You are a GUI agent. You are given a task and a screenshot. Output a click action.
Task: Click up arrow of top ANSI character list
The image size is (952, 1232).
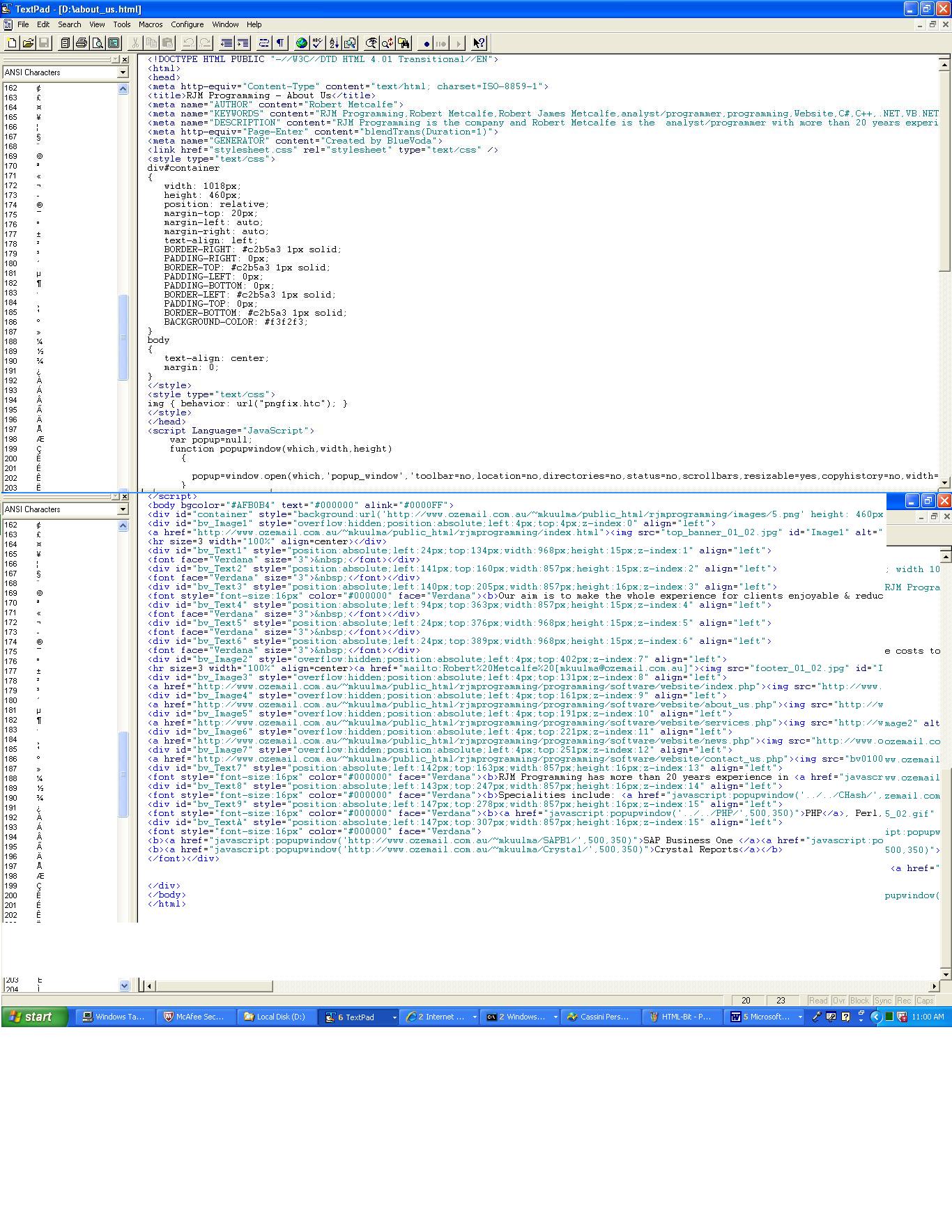(x=123, y=88)
